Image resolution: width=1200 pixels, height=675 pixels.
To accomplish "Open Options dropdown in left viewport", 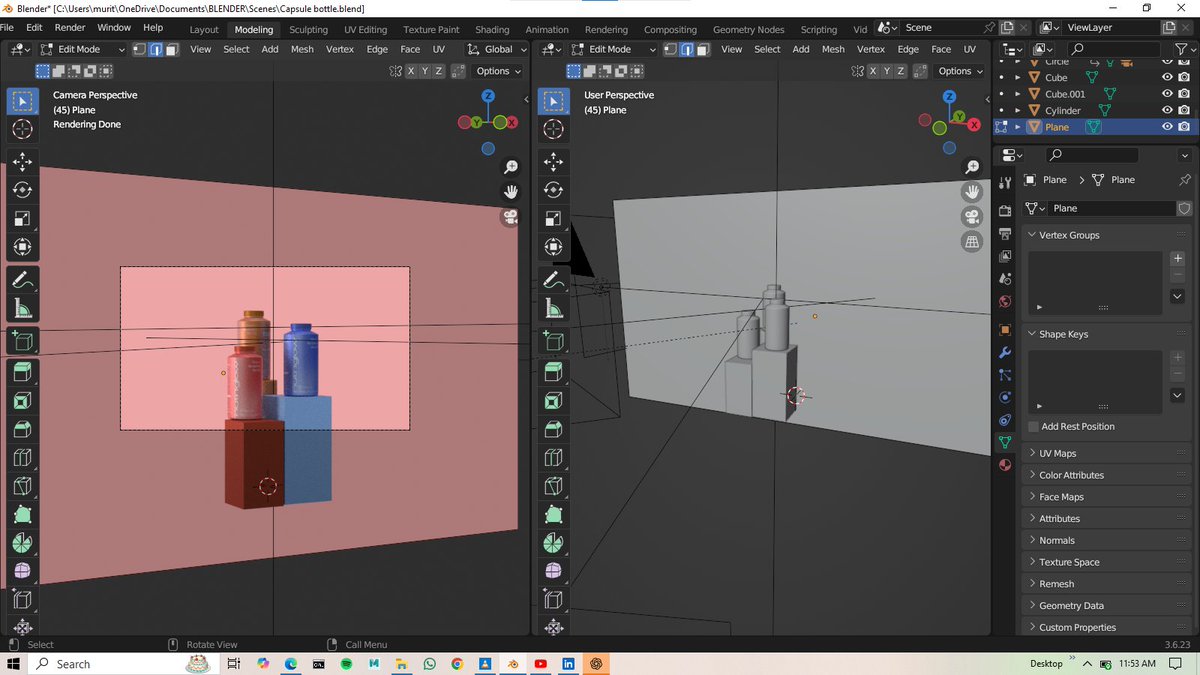I will pos(498,71).
